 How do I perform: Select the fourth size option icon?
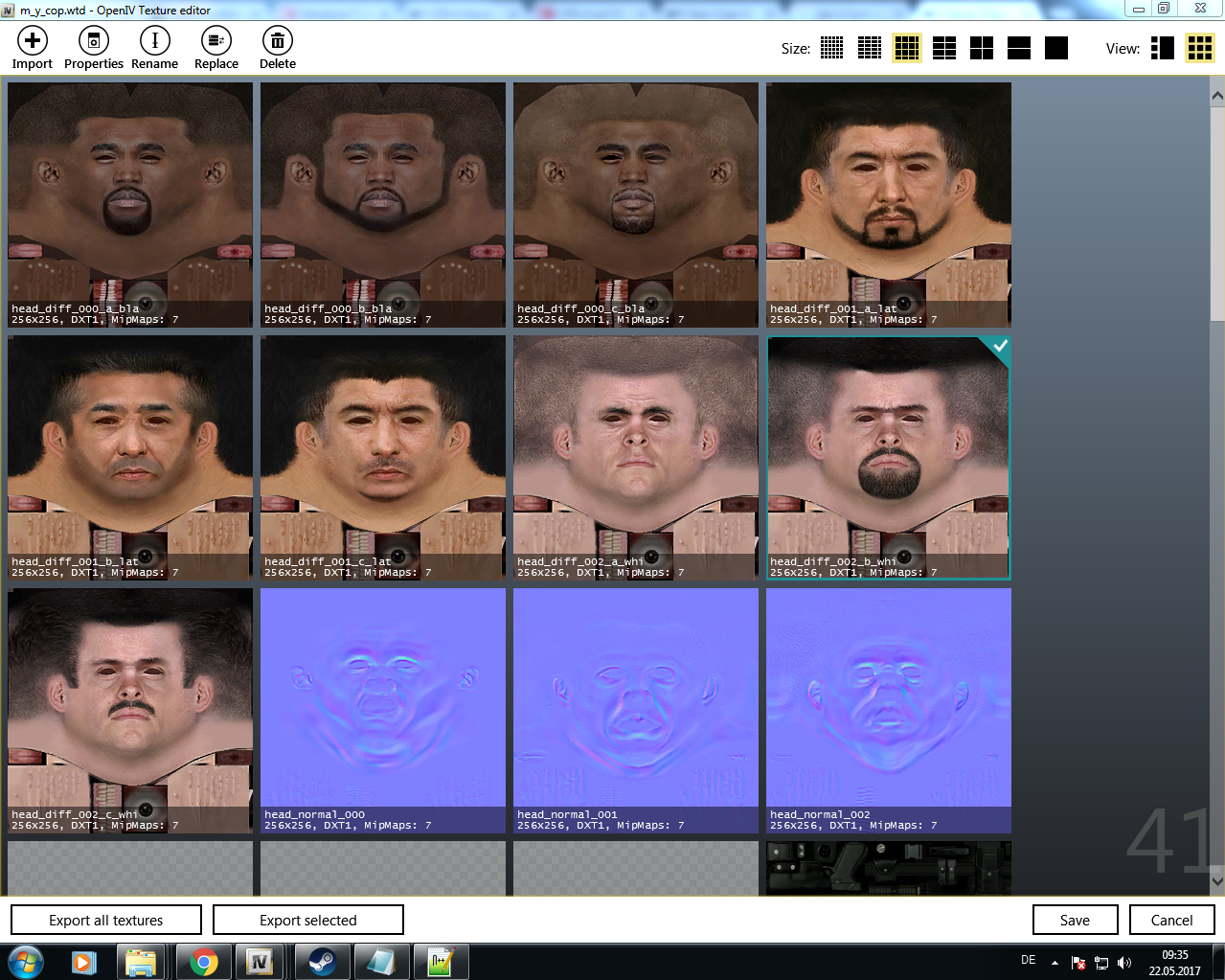coord(943,48)
